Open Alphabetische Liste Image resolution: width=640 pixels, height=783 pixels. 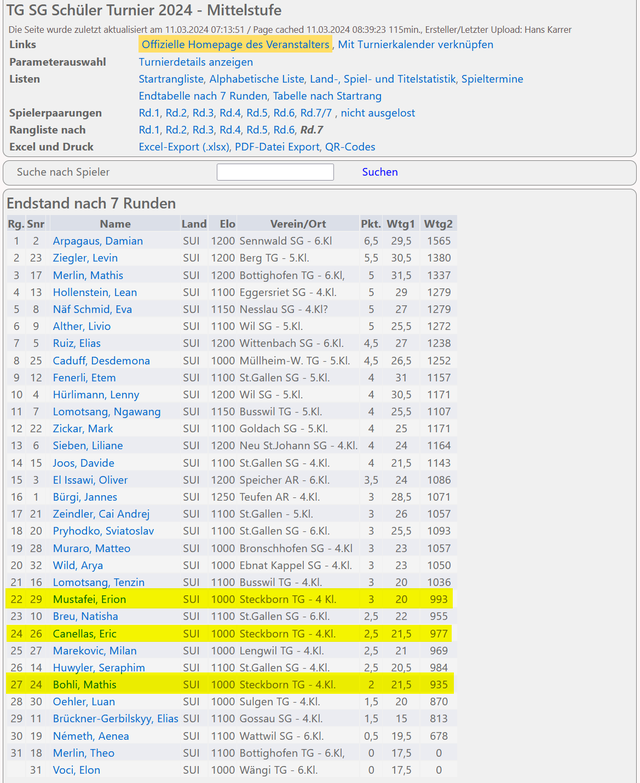click(257, 79)
